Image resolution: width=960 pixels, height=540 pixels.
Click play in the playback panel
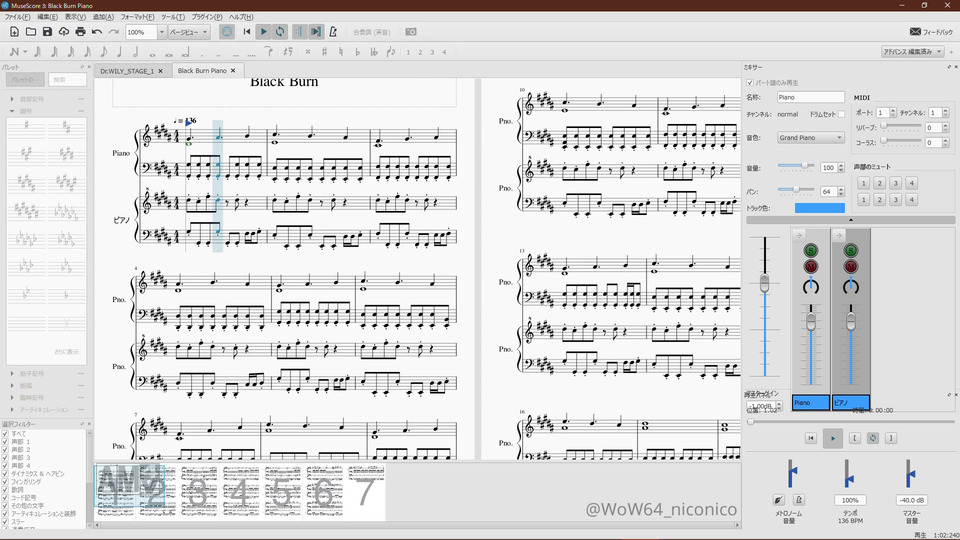tap(833, 438)
